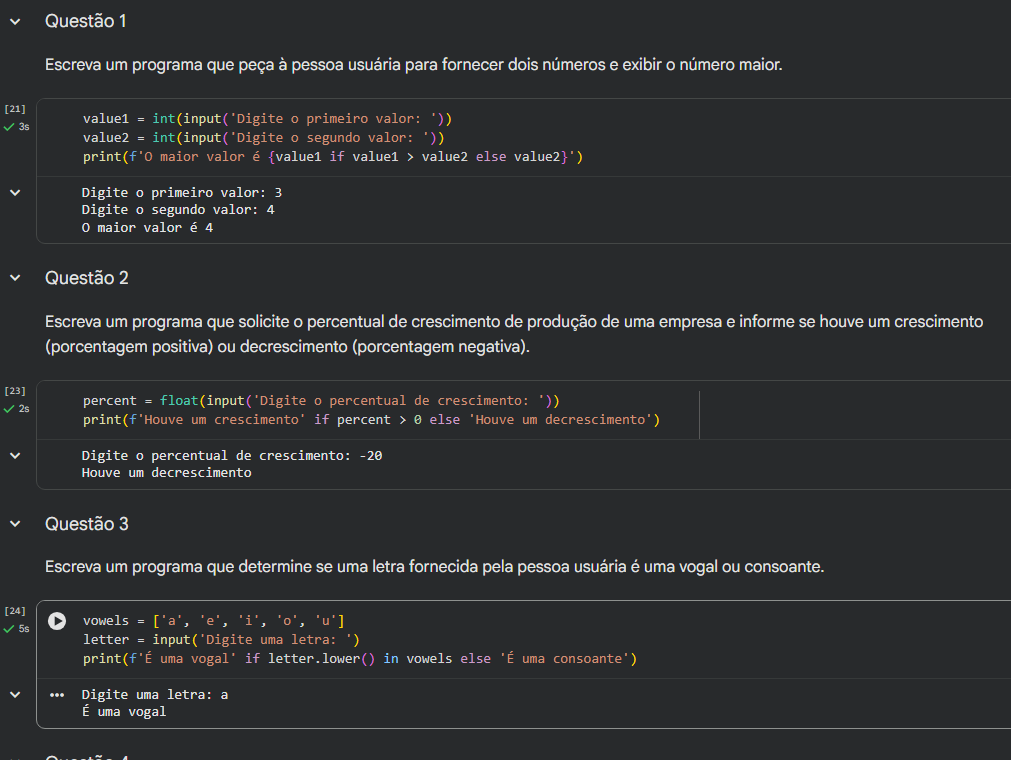Screen dimensions: 1011x760
Task: Click the 'Houve um crescimento' print line
Action: (x=371, y=420)
